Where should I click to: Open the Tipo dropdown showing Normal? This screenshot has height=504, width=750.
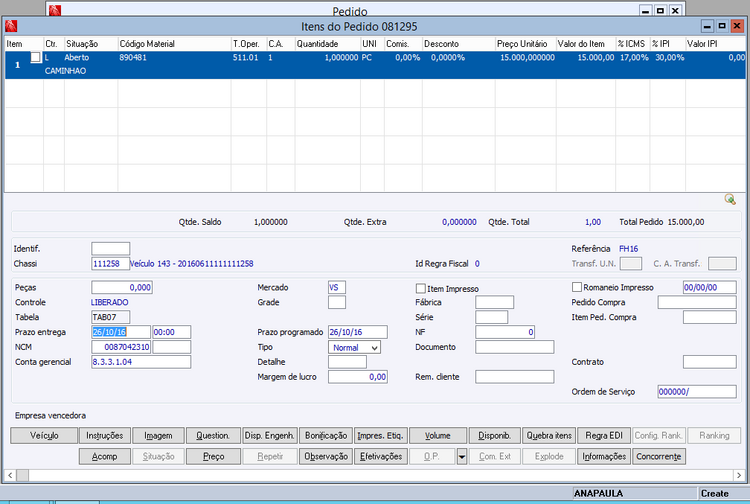[354, 347]
